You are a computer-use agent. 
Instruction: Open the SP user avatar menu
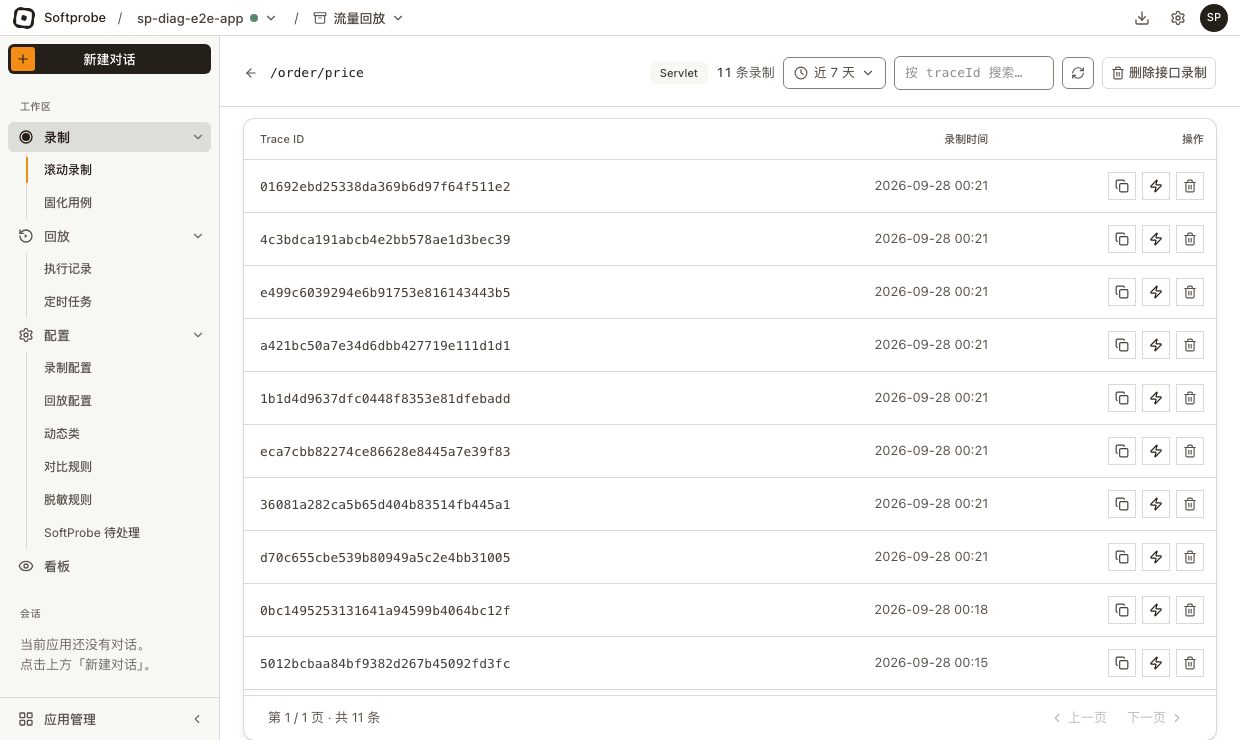click(x=1214, y=18)
